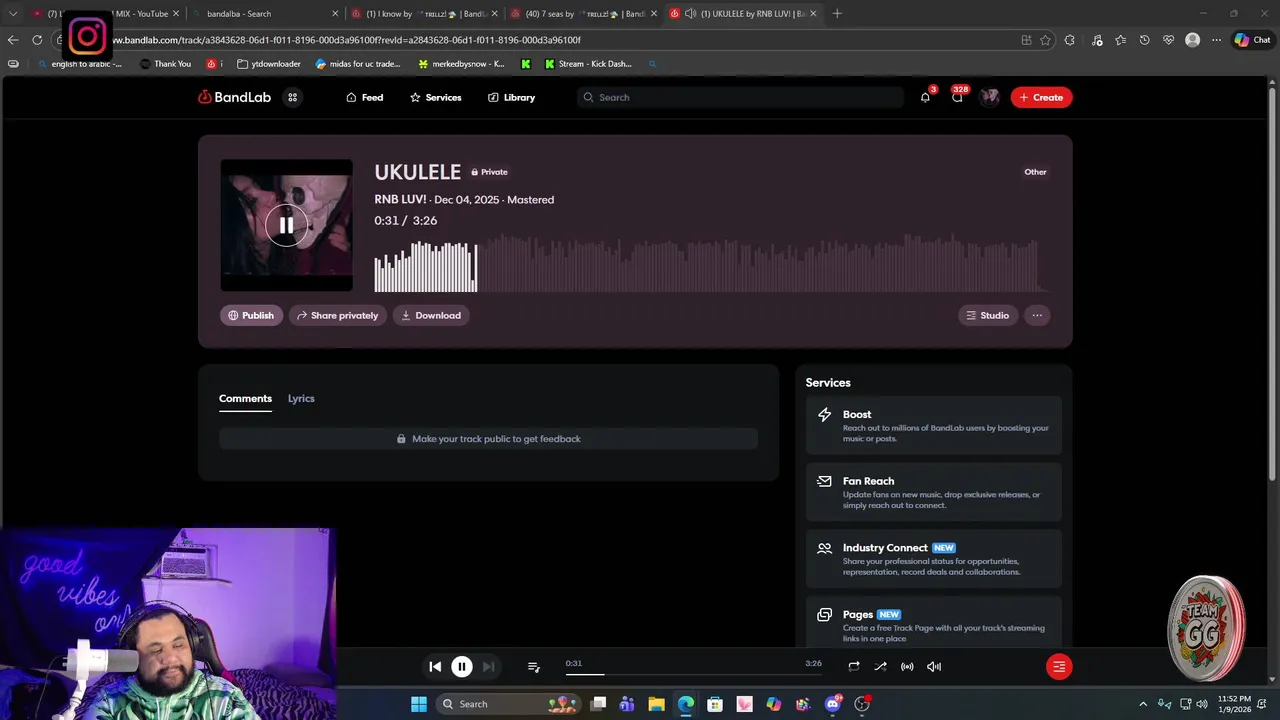Open the Fan Reach service

[x=934, y=492]
